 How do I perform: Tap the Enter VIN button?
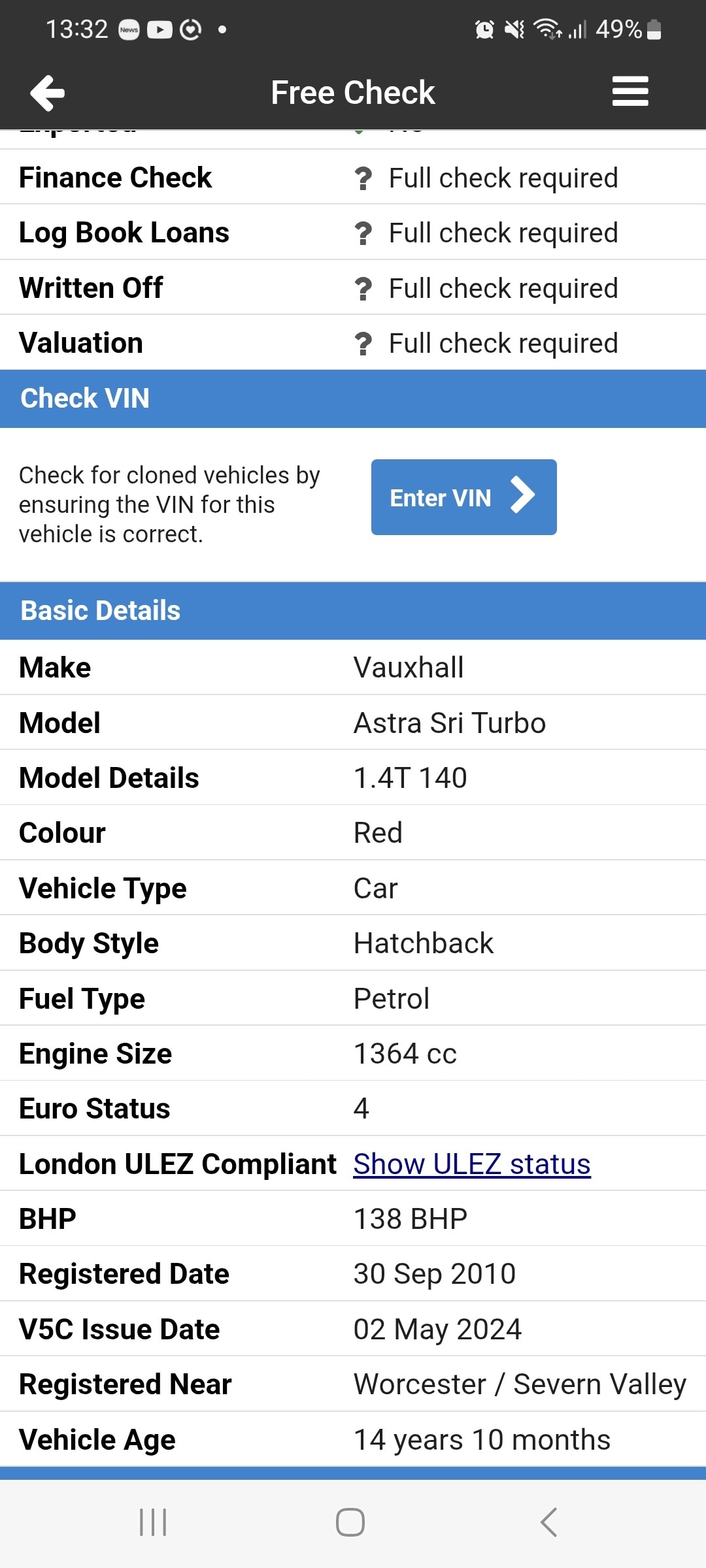pos(464,497)
